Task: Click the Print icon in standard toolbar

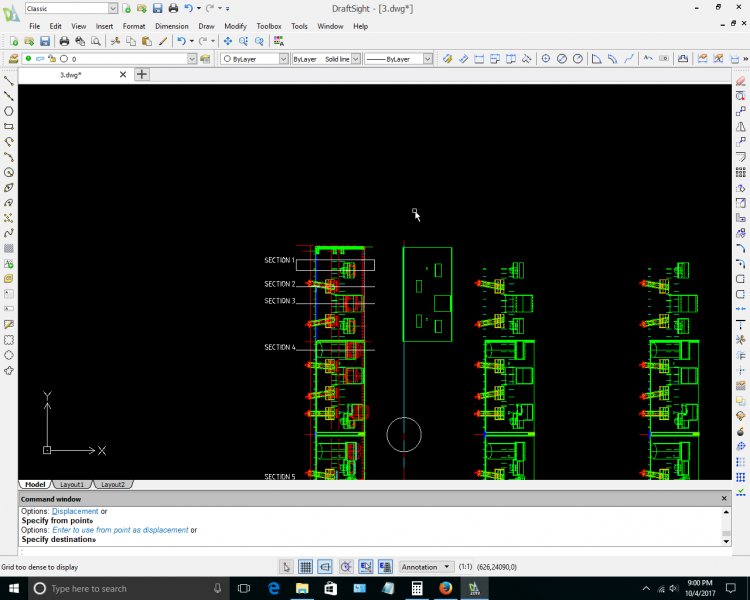Action: (64, 41)
